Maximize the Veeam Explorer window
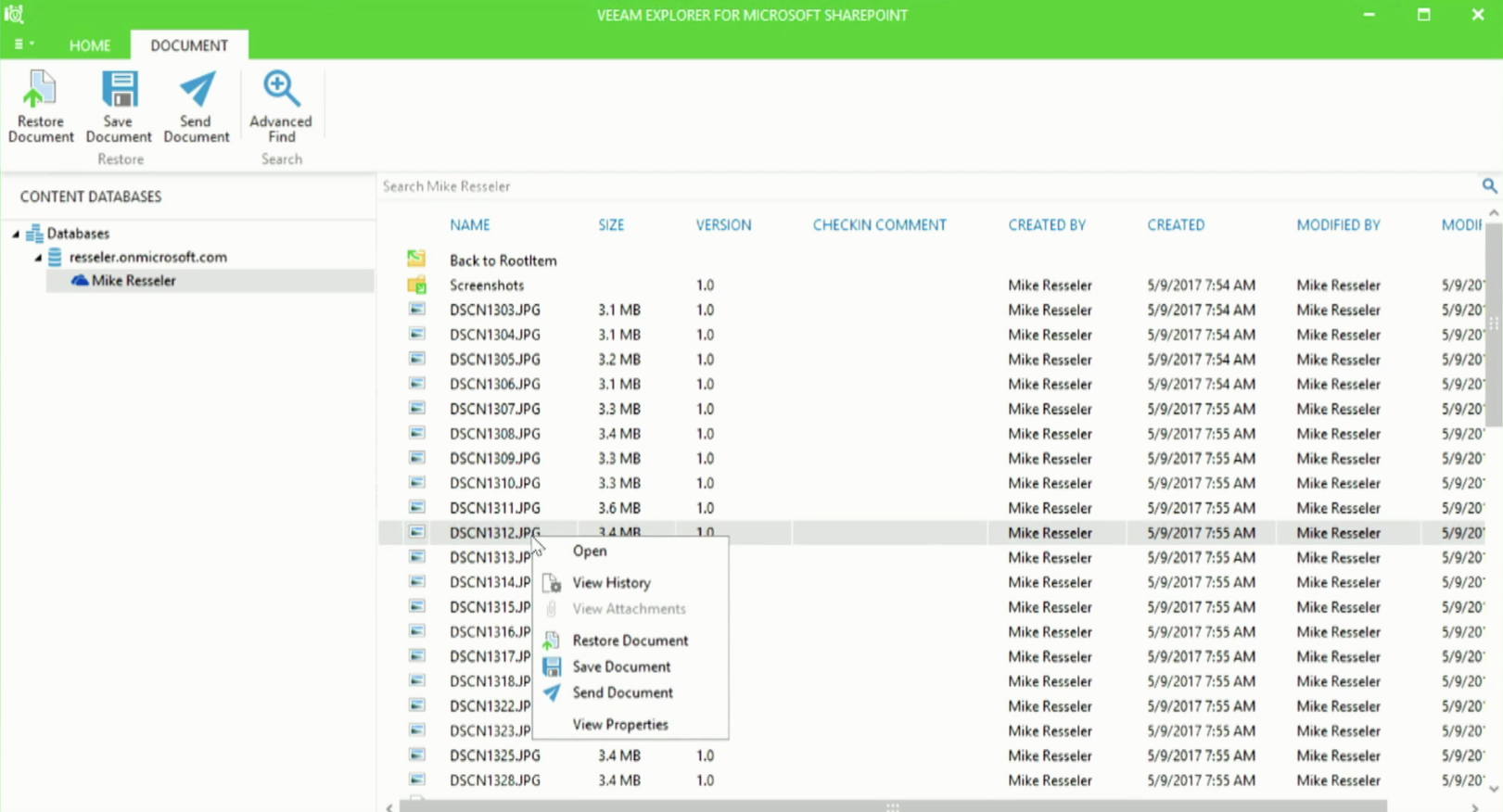This screenshot has height=812, width=1503. point(1423,15)
